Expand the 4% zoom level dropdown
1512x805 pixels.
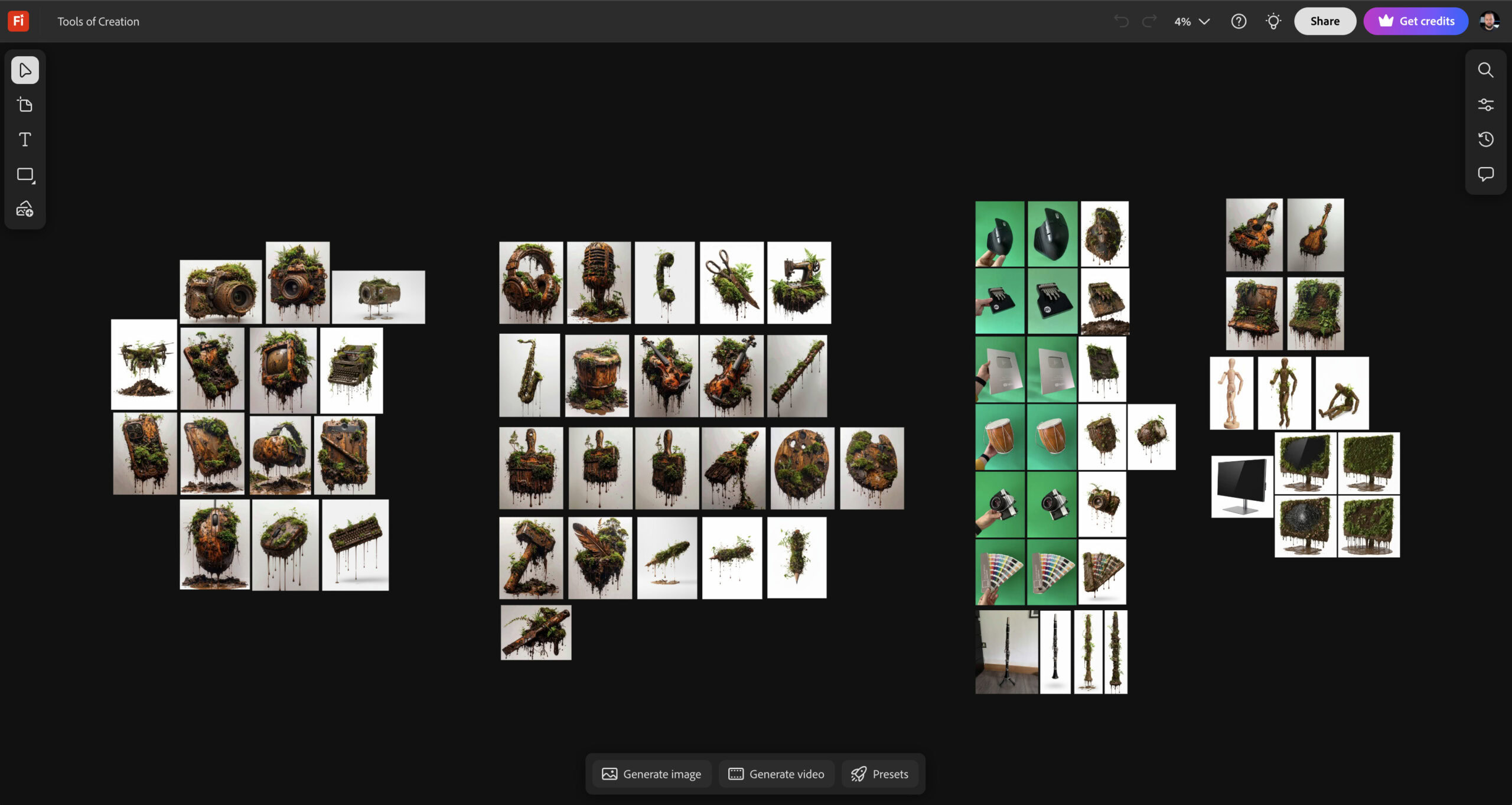[1192, 21]
